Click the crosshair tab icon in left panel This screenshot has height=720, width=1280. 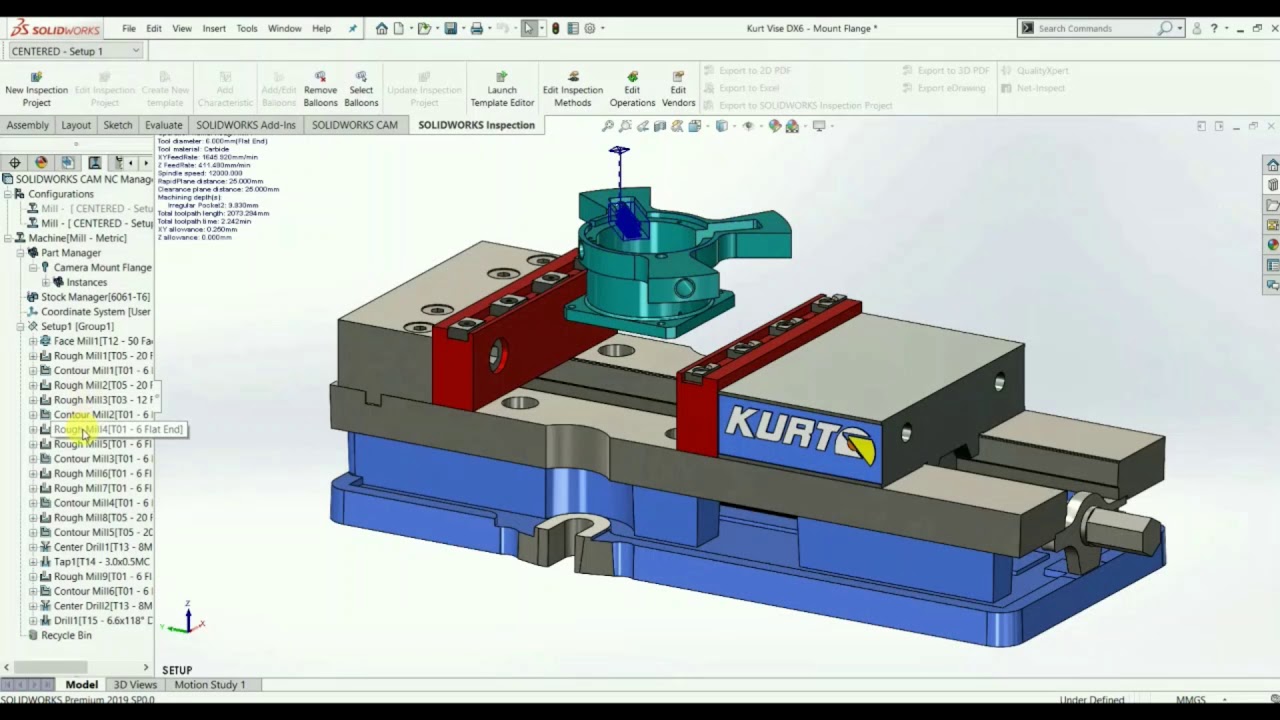[14, 162]
